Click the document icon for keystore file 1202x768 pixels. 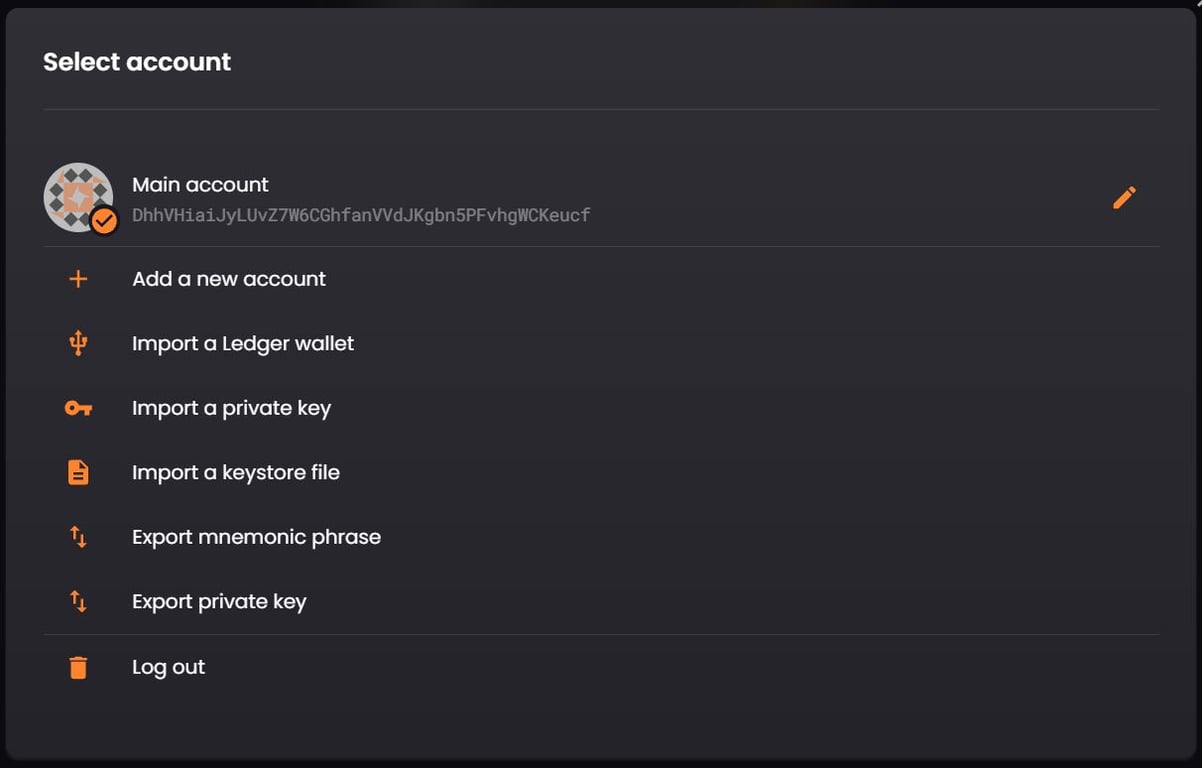[x=78, y=473]
